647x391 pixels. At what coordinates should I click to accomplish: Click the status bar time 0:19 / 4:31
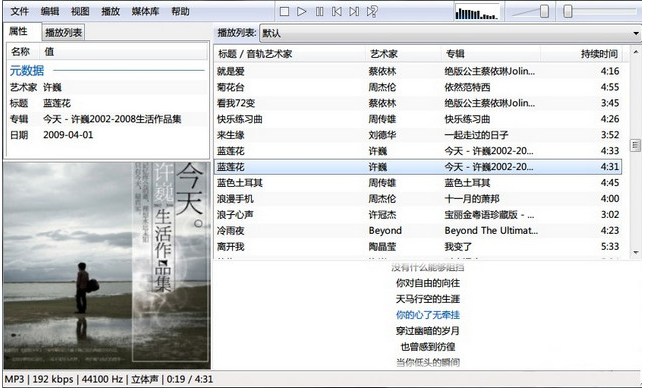click(190, 379)
